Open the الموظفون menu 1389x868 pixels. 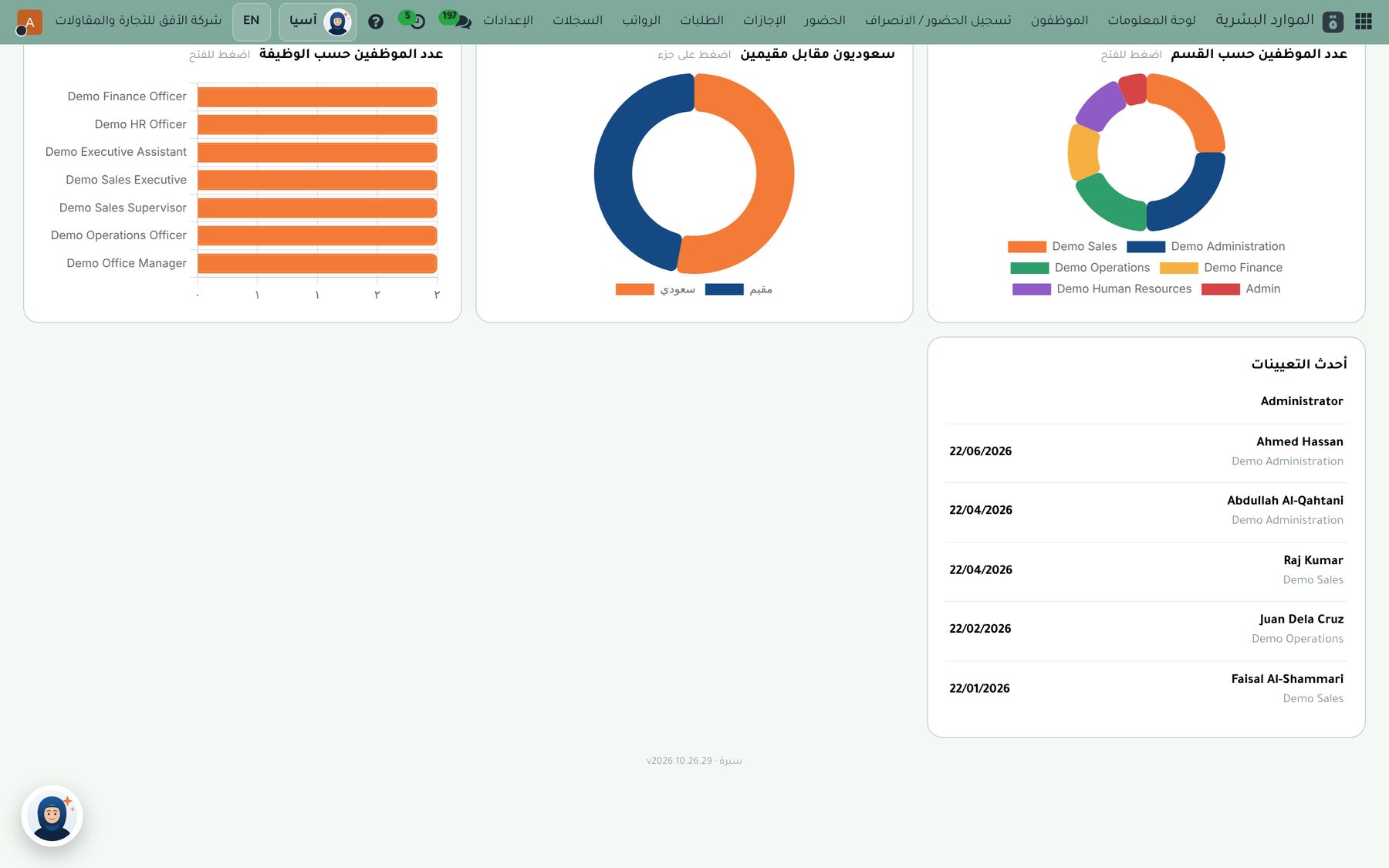coord(1059,20)
